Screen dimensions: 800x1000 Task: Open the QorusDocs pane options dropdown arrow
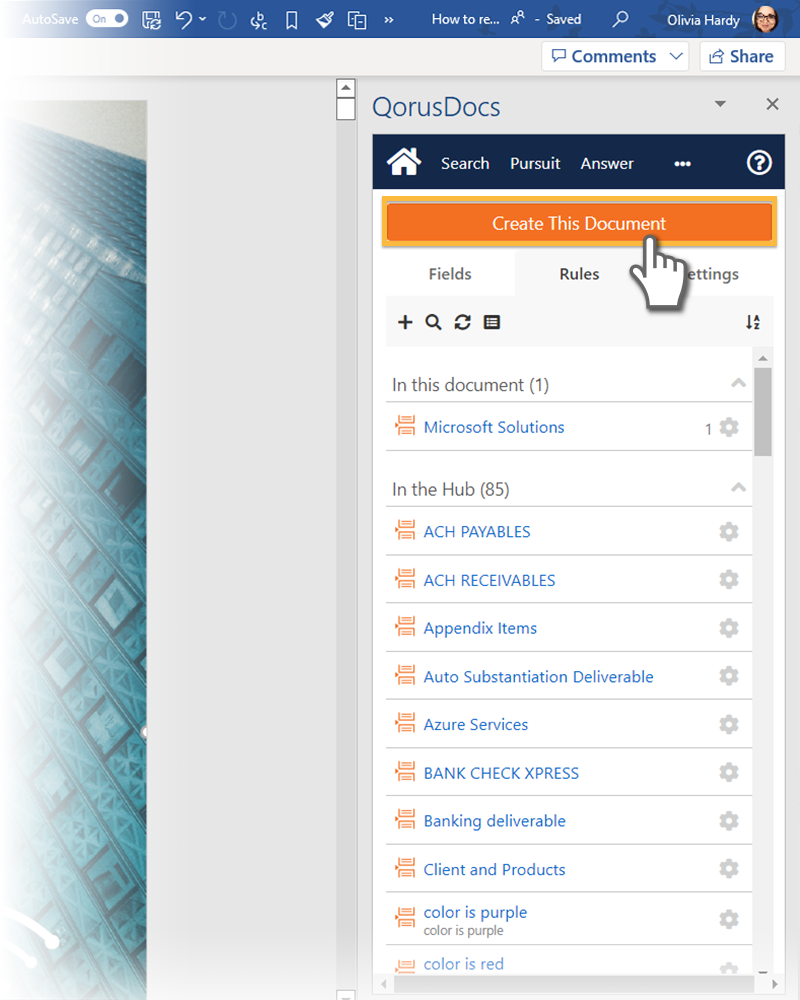(x=720, y=104)
